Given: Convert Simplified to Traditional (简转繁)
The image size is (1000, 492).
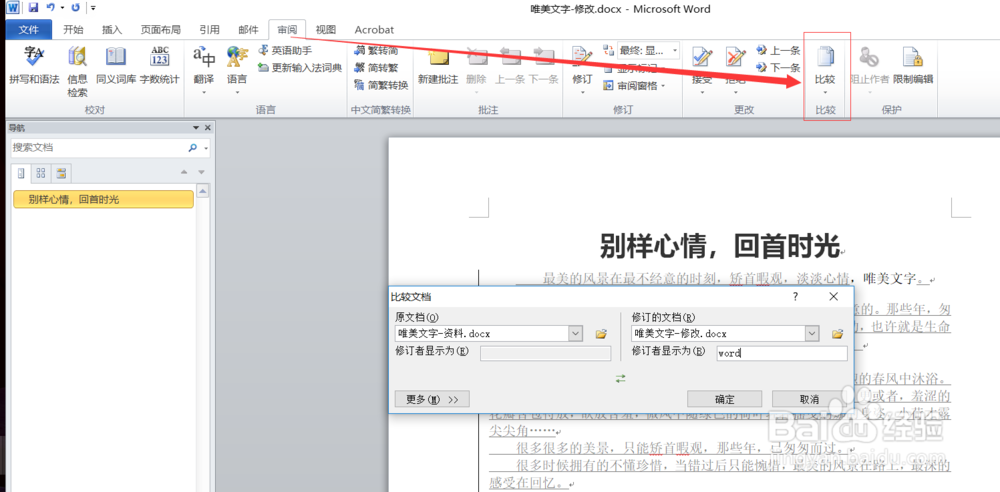Looking at the screenshot, I should pyautogui.click(x=376, y=68).
